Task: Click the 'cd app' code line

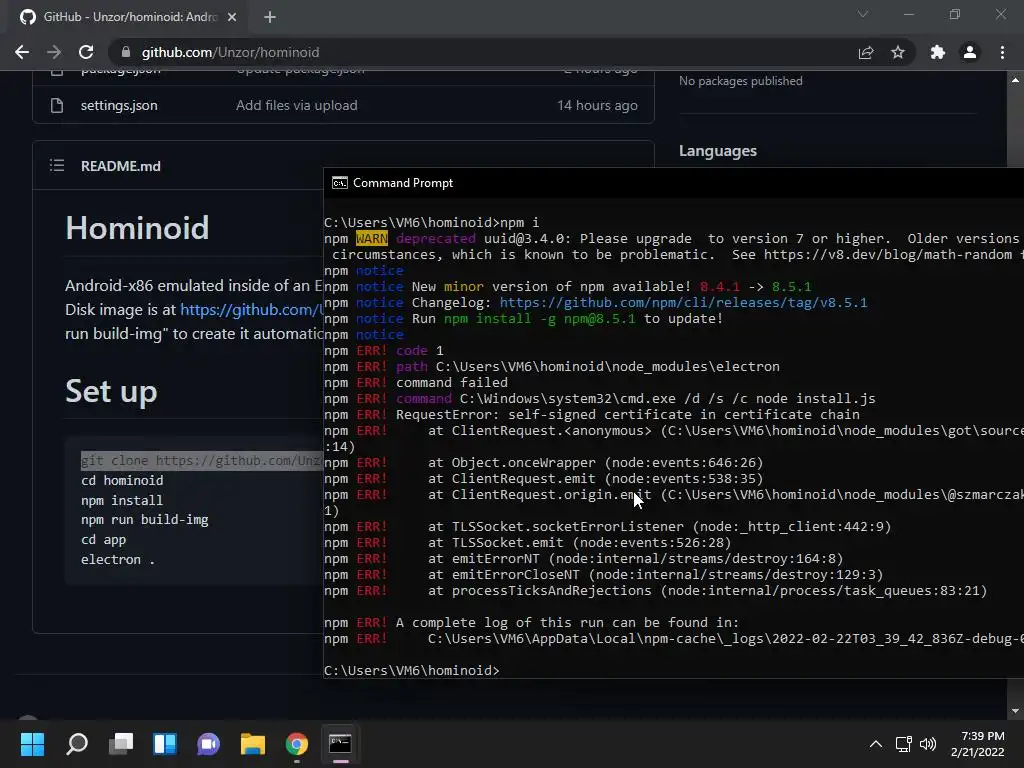Action: coord(103,539)
